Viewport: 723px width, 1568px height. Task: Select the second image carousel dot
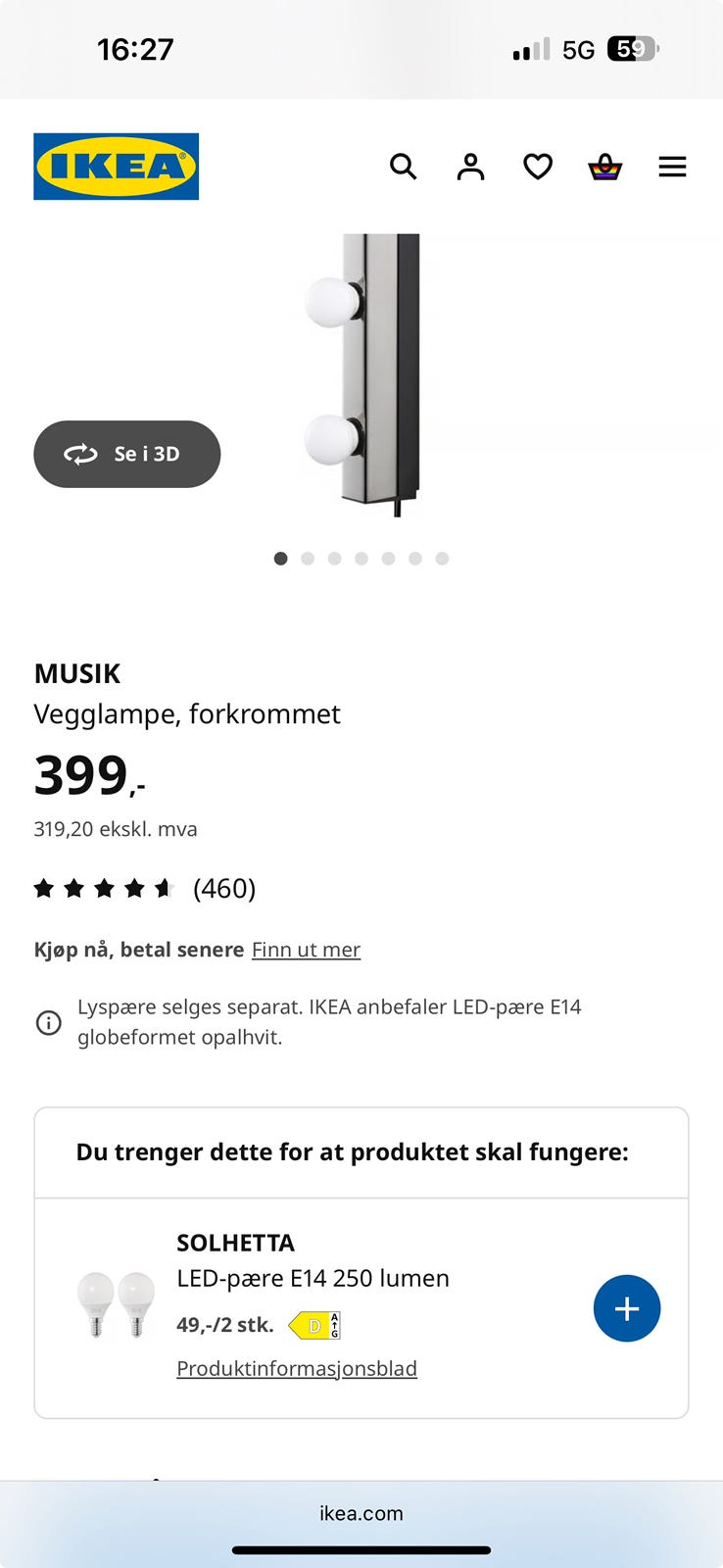click(x=308, y=559)
